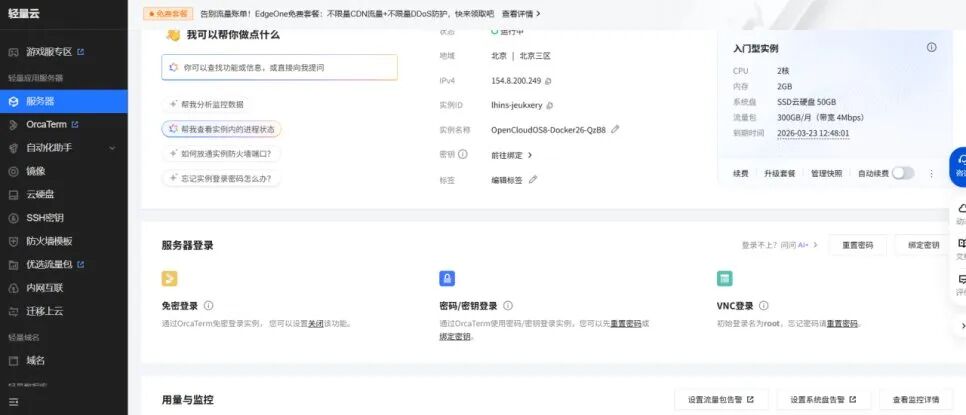This screenshot has height=415, width=966.
Task: Open 镜像 in the sidebar
Action: pyautogui.click(x=36, y=171)
